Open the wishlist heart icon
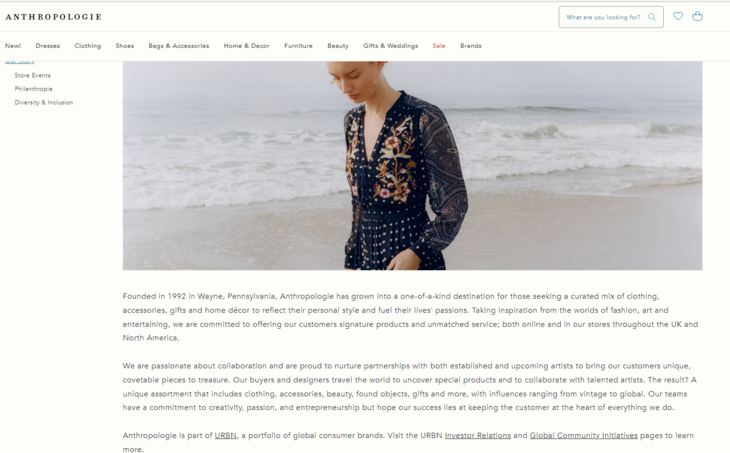Screen dimensions: 730x453 point(678,16)
